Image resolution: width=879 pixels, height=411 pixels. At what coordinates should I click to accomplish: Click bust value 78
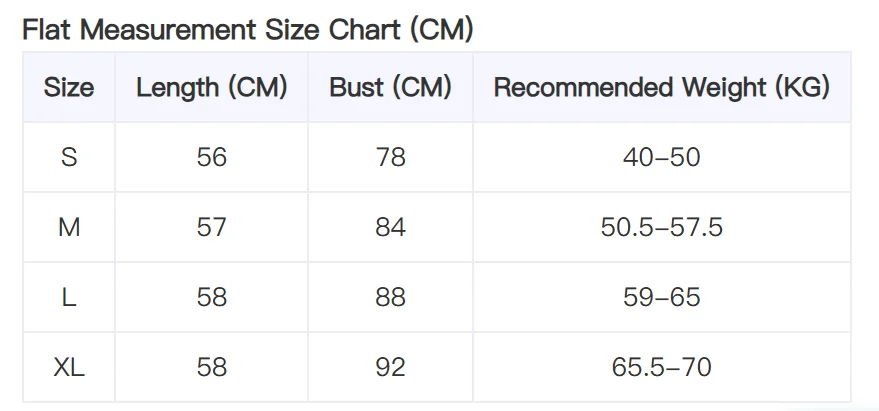(390, 157)
